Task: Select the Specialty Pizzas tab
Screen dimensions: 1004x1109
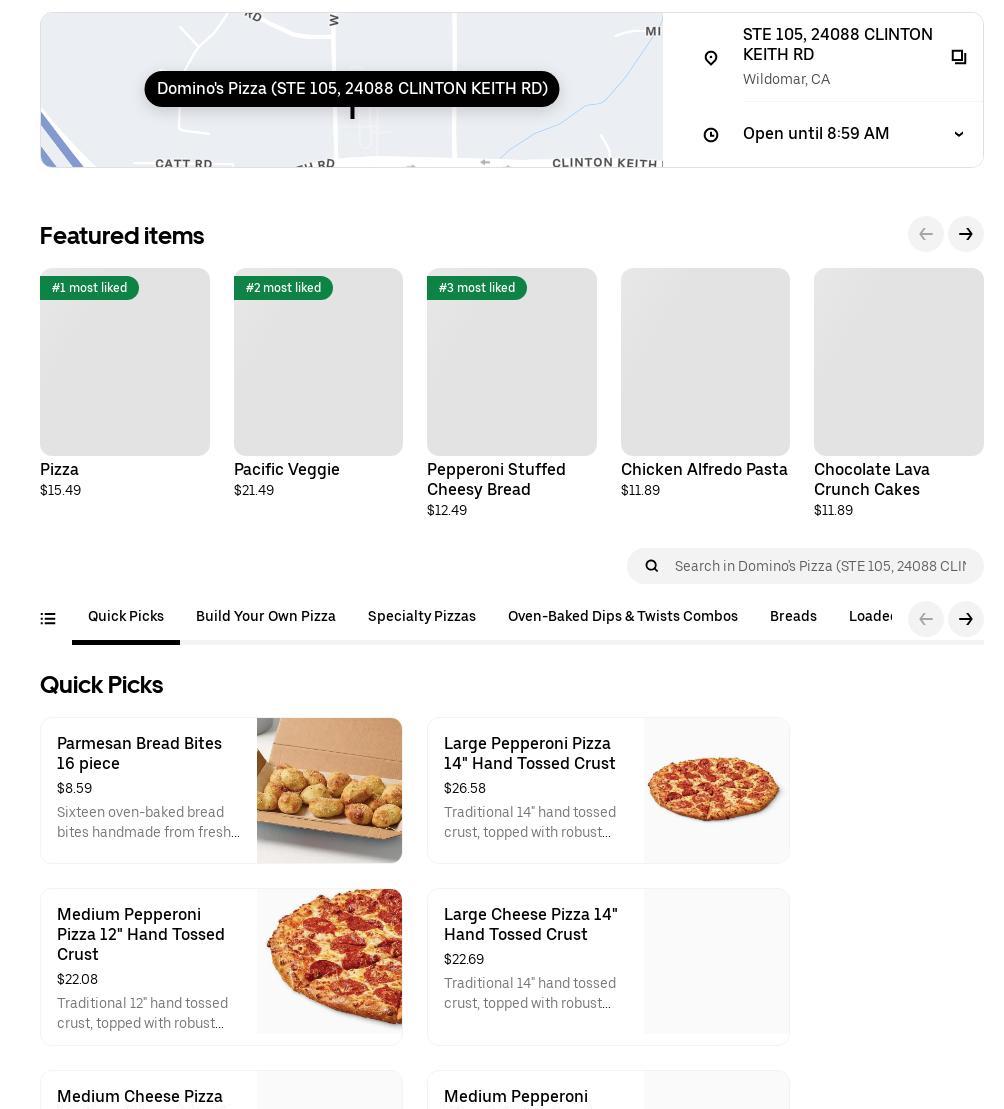Action: pyautogui.click(x=422, y=617)
